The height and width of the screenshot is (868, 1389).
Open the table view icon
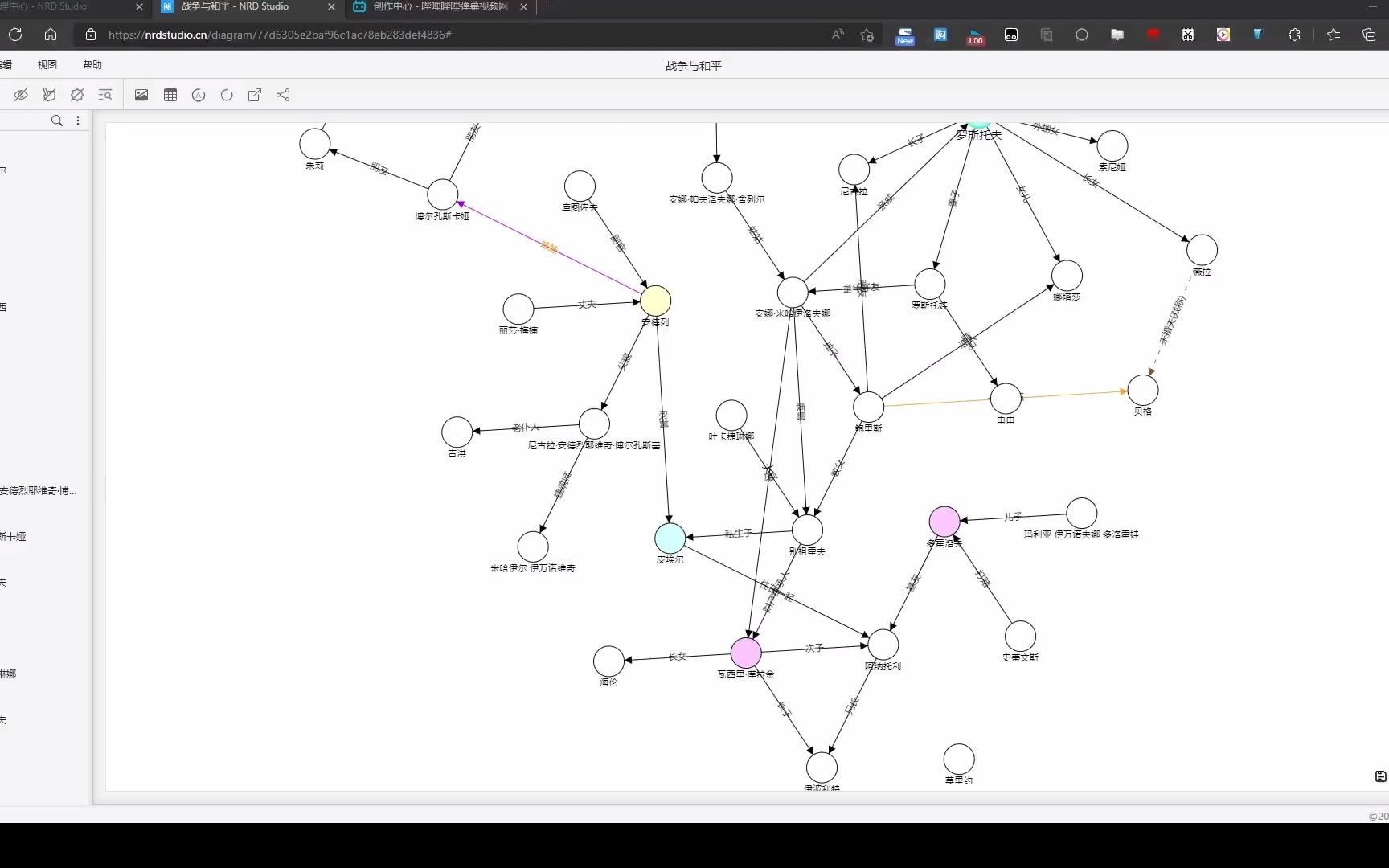click(x=170, y=95)
